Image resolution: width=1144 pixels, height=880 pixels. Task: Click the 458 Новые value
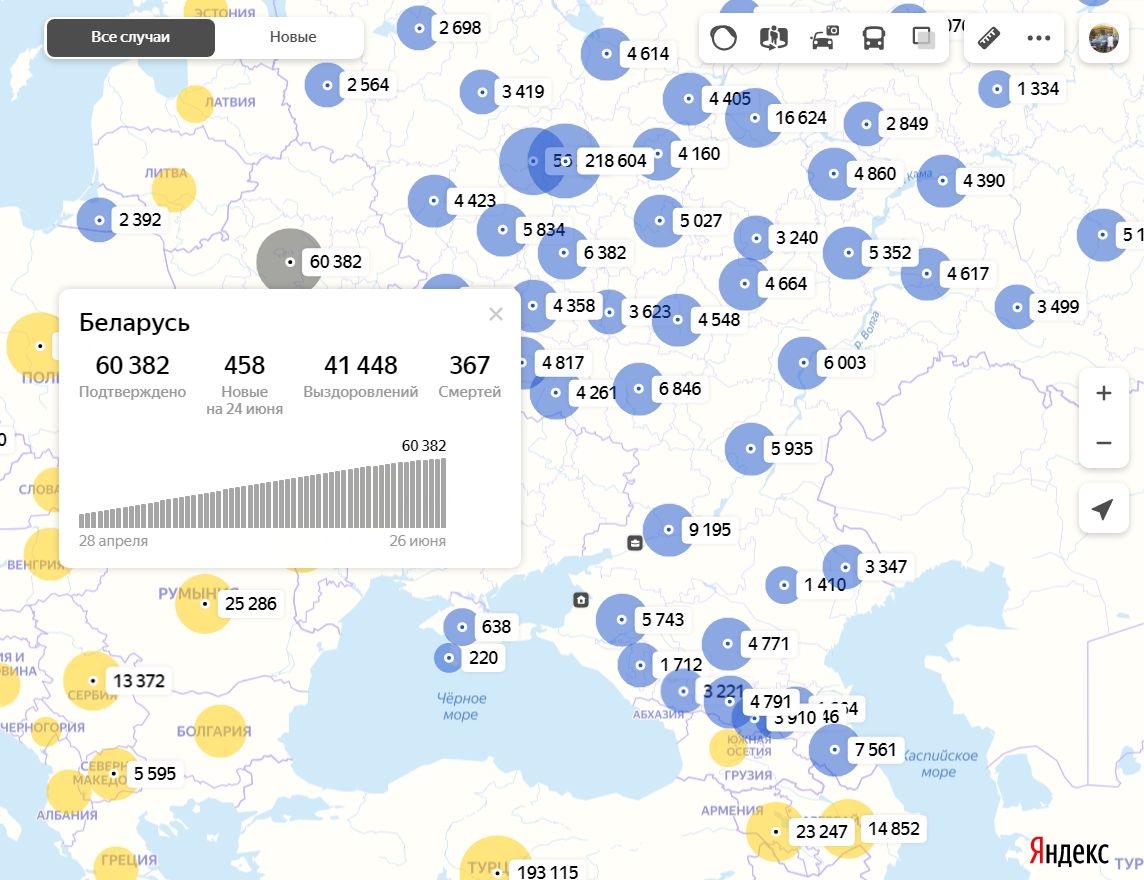244,365
